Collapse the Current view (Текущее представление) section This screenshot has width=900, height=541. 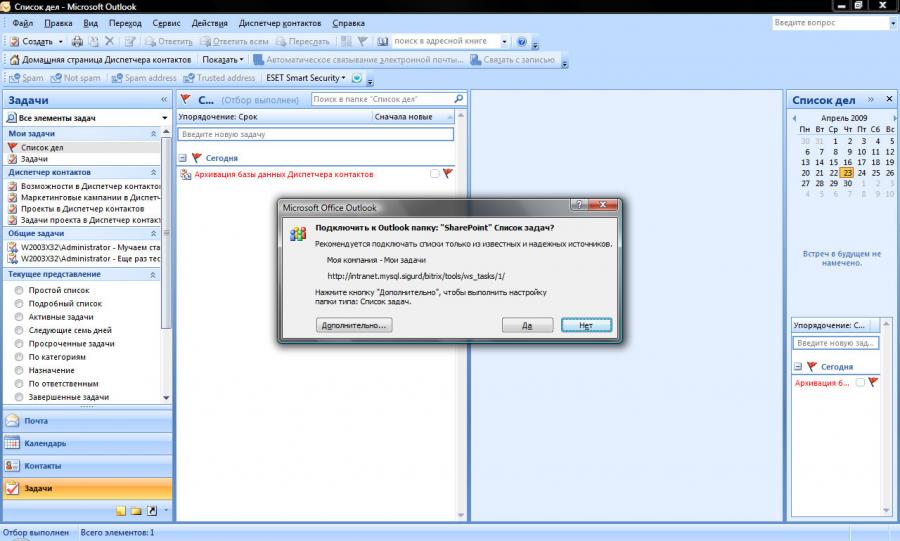pos(153,275)
